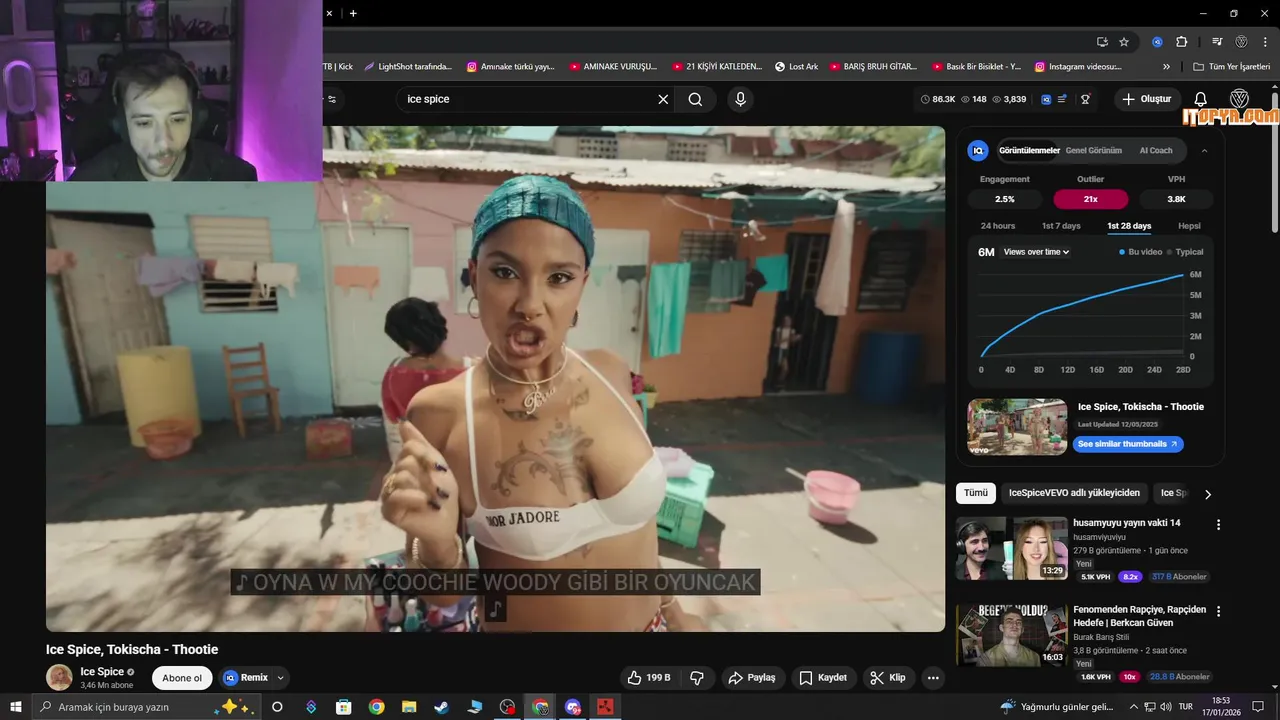Open Microsoft Store from the taskbar
1280x720 pixels.
343,707
